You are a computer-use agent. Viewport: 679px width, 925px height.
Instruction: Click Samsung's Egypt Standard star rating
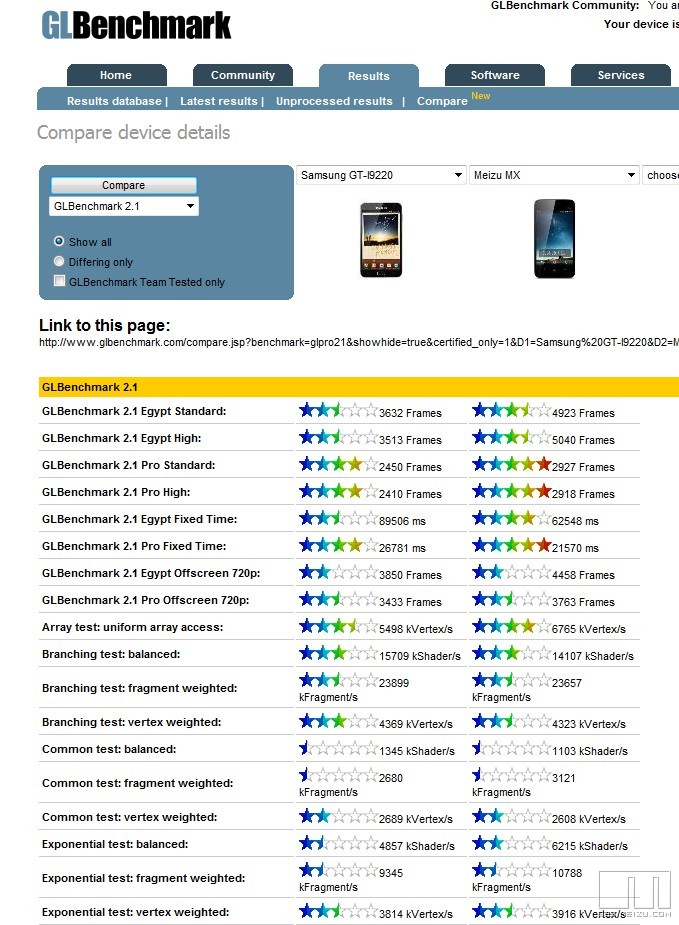[338, 411]
